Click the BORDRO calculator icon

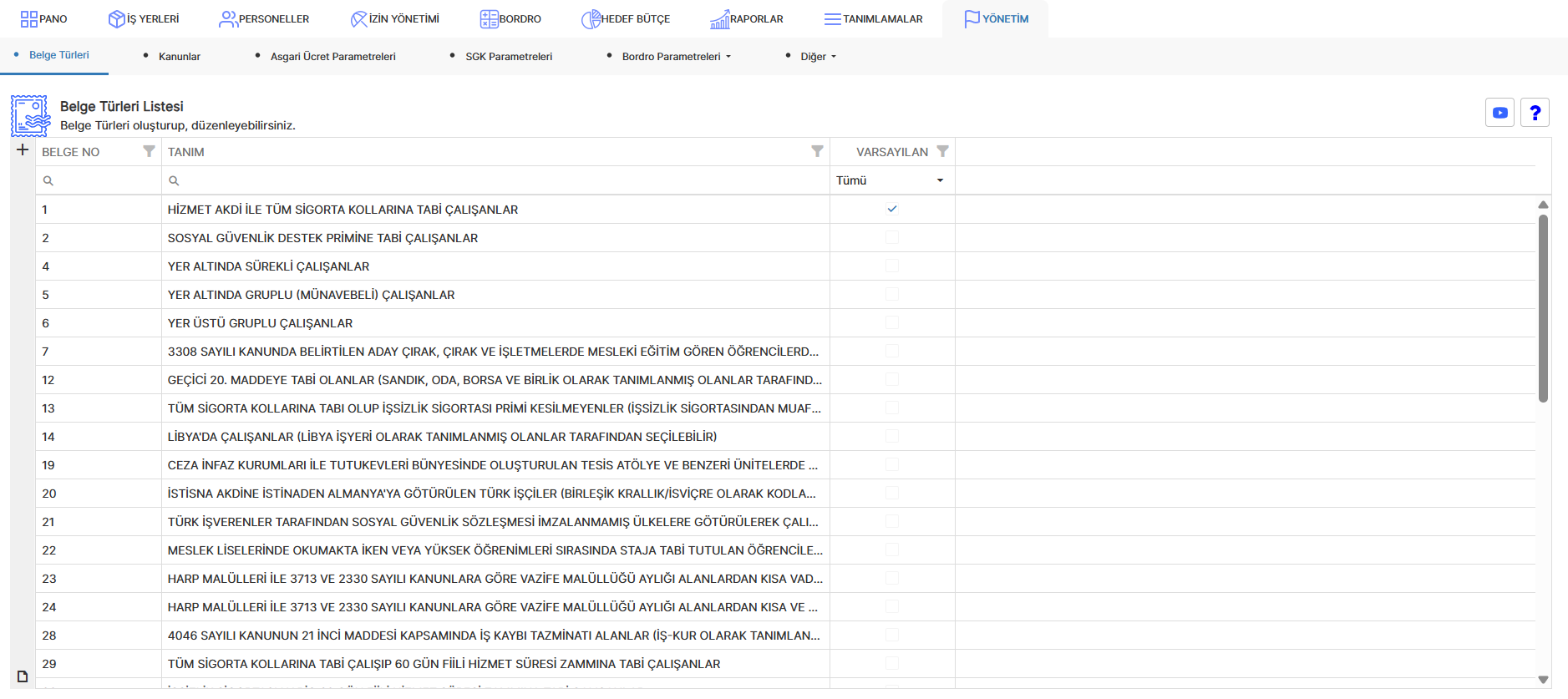coord(489,19)
